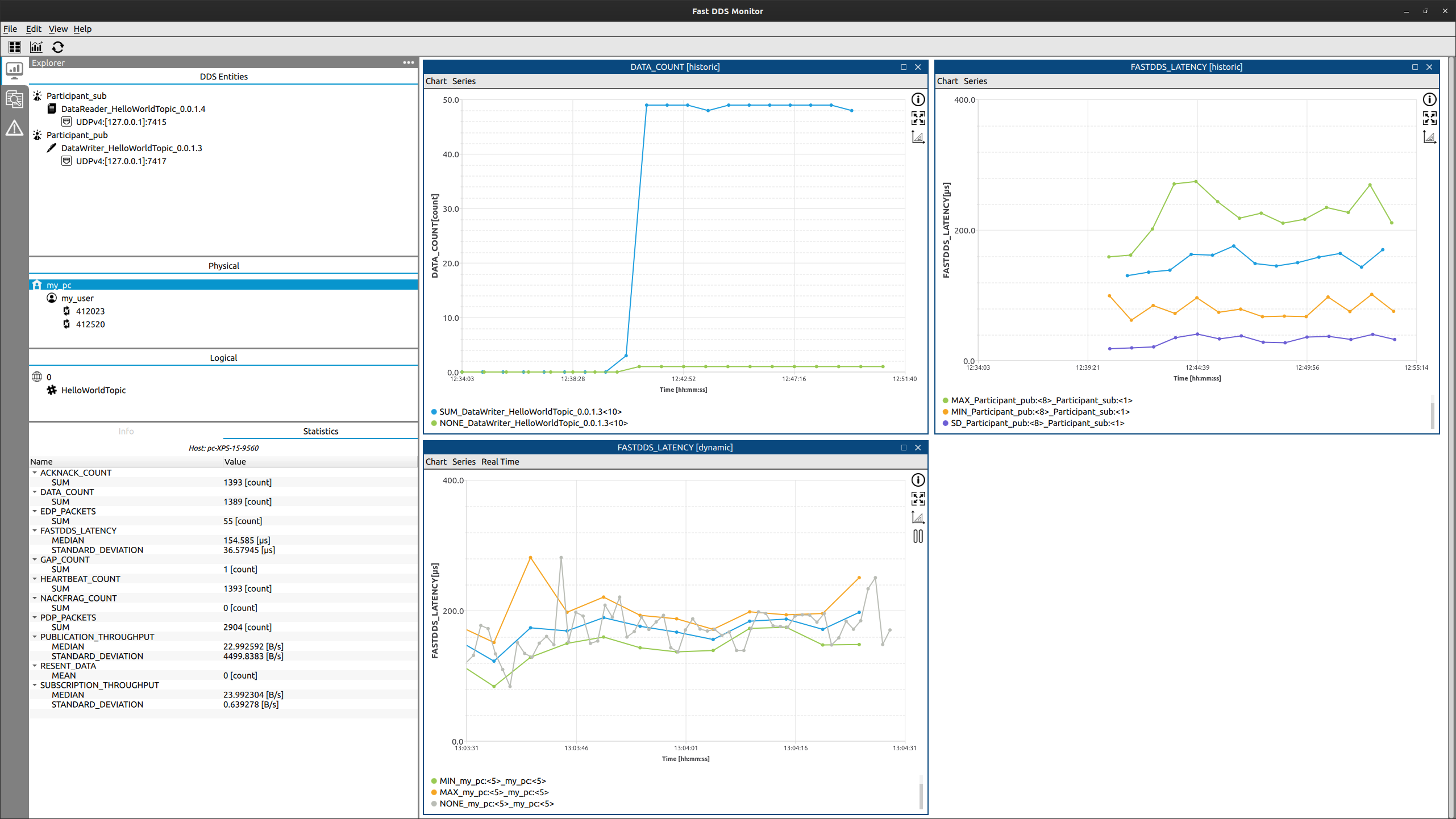Open the dashboard layout toolbar icon
Image resolution: width=1456 pixels, height=819 pixels.
click(15, 47)
